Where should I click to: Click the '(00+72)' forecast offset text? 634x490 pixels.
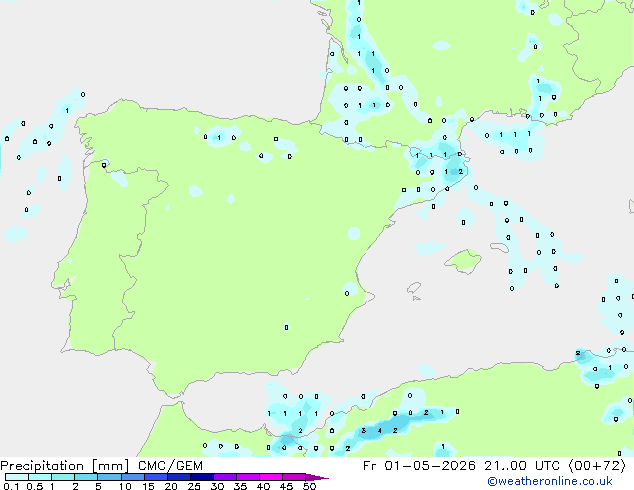[597, 466]
